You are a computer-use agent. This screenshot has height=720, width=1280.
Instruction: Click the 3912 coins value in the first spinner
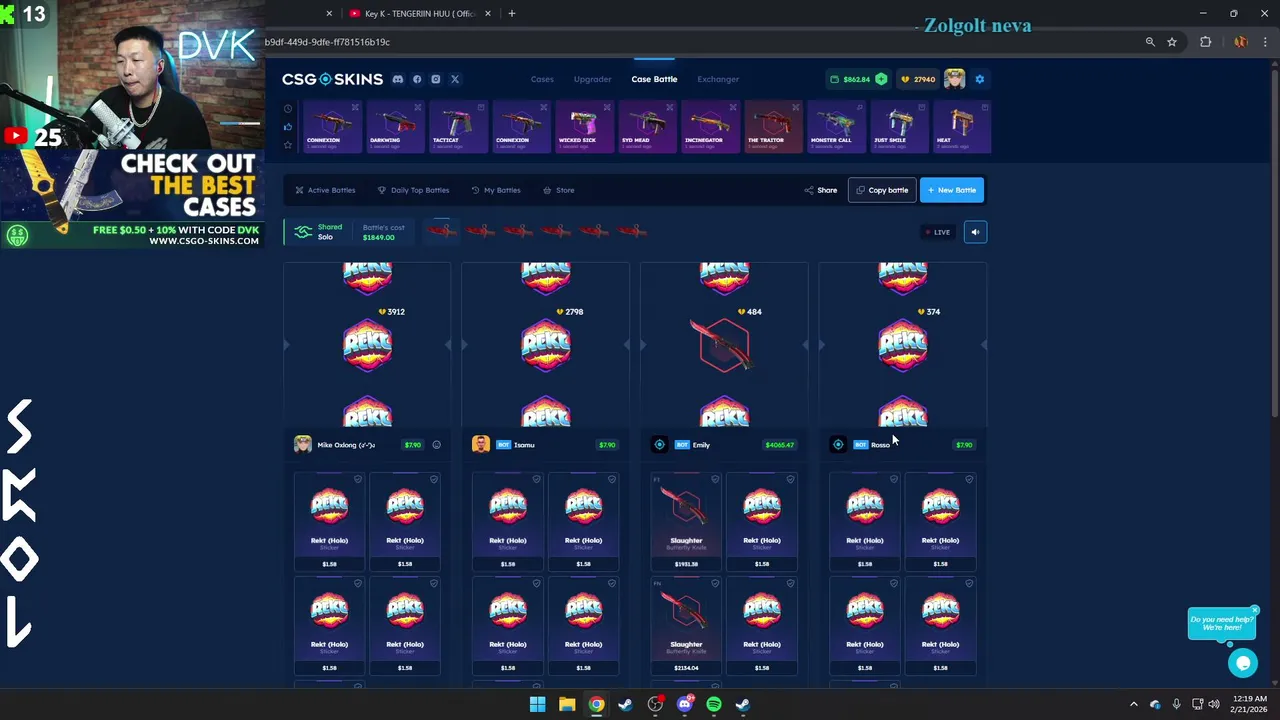point(392,312)
